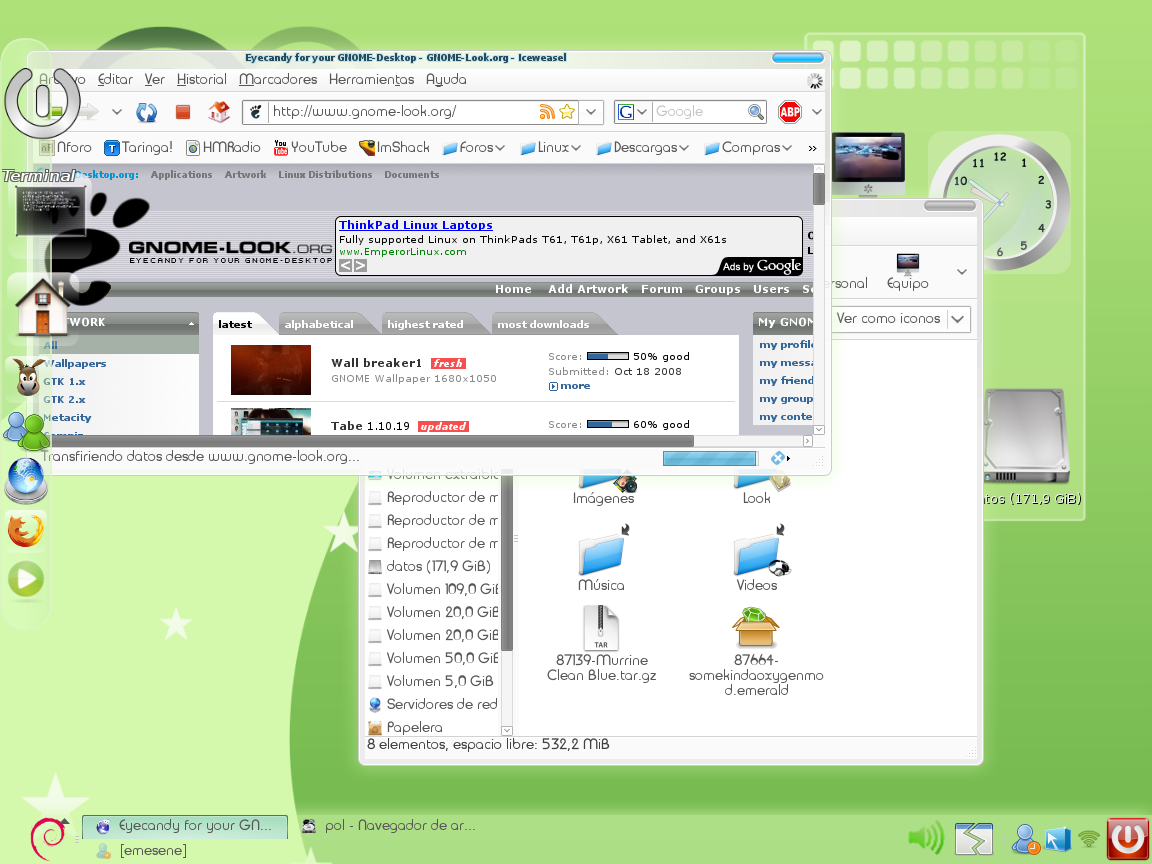
Task: Select datos (171,9 GiB) in file manager sidebar
Action: 438,566
